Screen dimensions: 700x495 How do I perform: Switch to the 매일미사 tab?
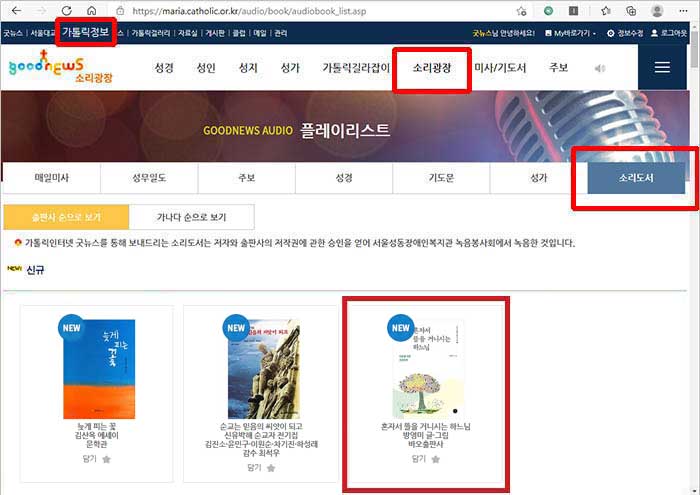click(51, 177)
